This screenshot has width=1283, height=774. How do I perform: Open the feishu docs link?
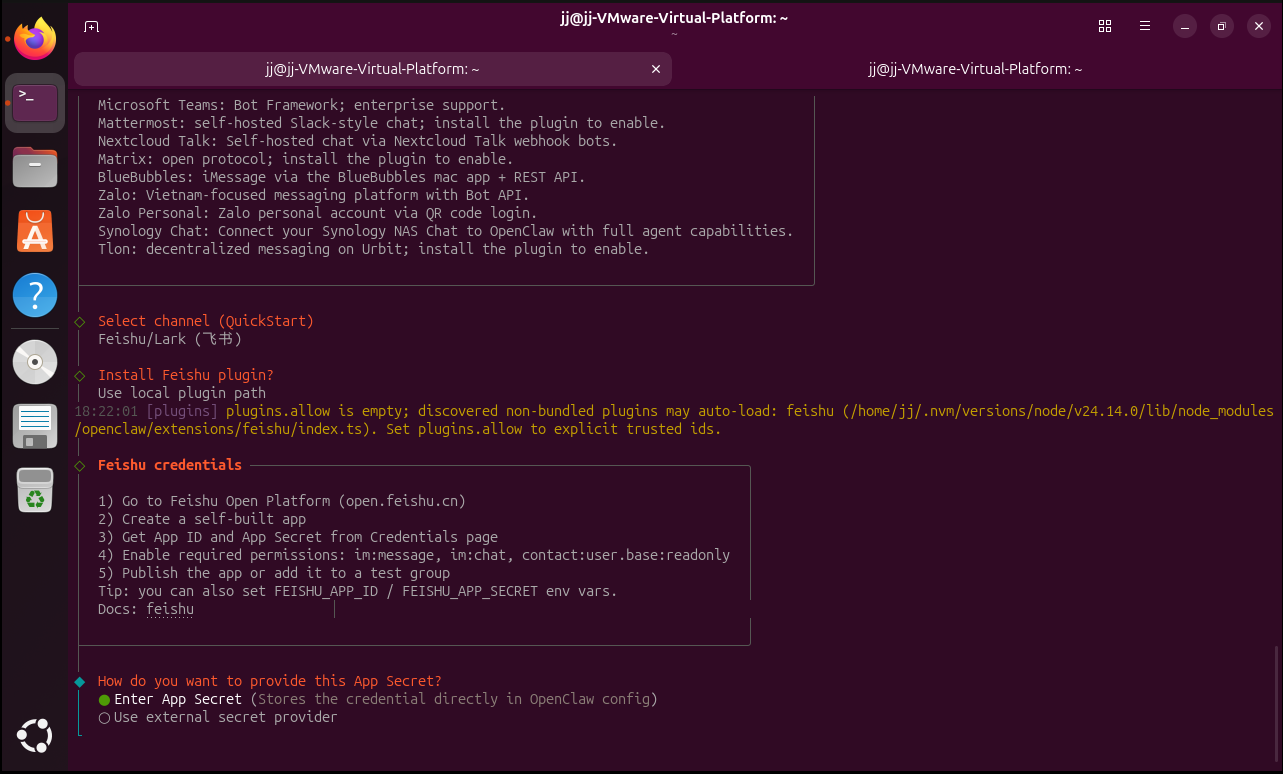click(170, 609)
